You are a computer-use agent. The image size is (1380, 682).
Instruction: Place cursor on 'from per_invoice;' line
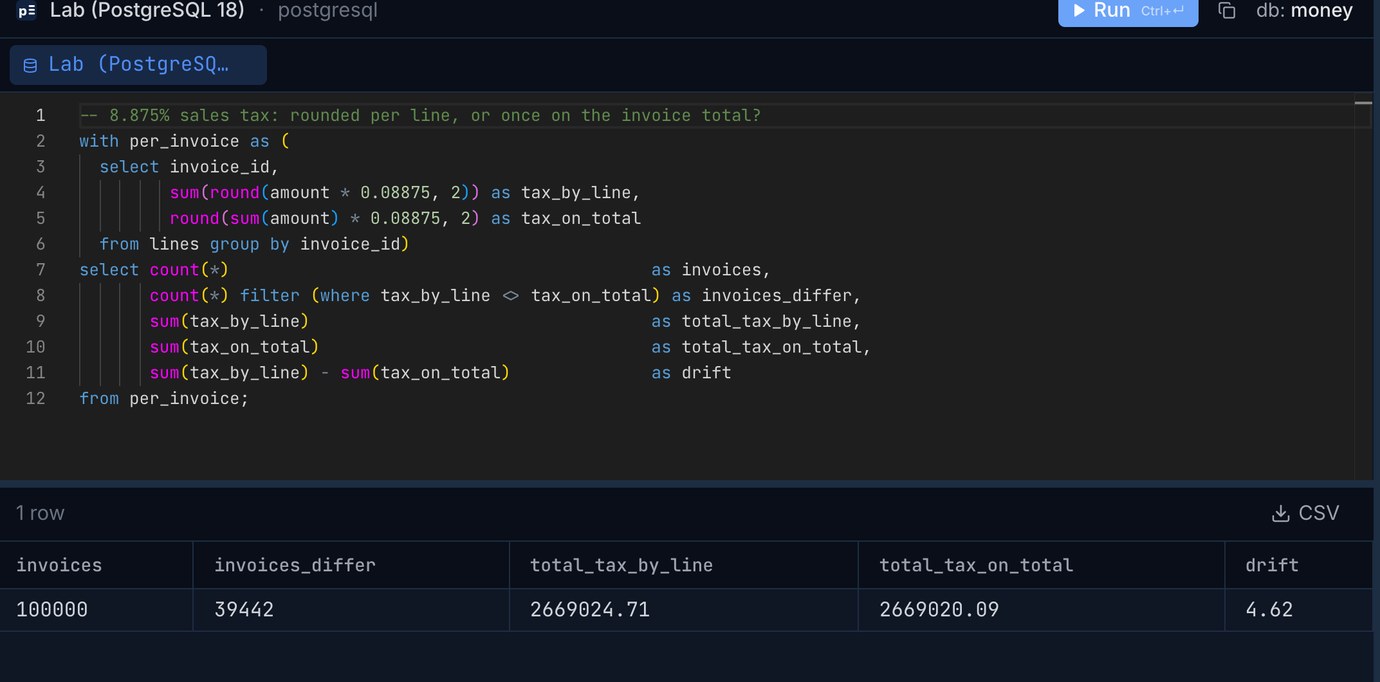[x=164, y=398]
